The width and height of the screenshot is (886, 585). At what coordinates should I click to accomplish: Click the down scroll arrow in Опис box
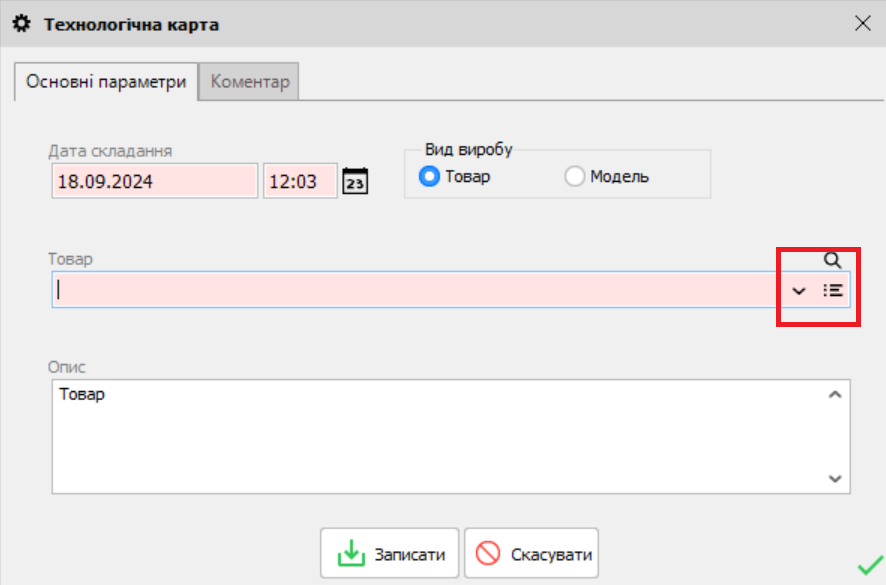(833, 478)
